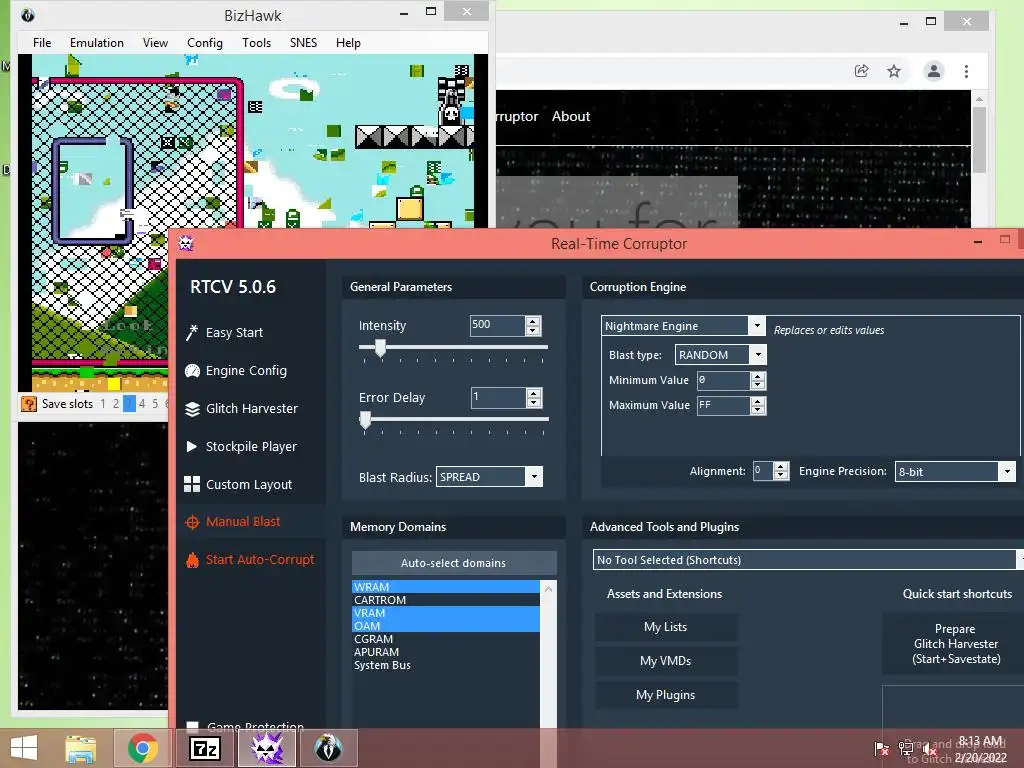The width and height of the screenshot is (1024, 768).
Task: Click the Minimum Value spinner arrows
Action: [x=758, y=380]
